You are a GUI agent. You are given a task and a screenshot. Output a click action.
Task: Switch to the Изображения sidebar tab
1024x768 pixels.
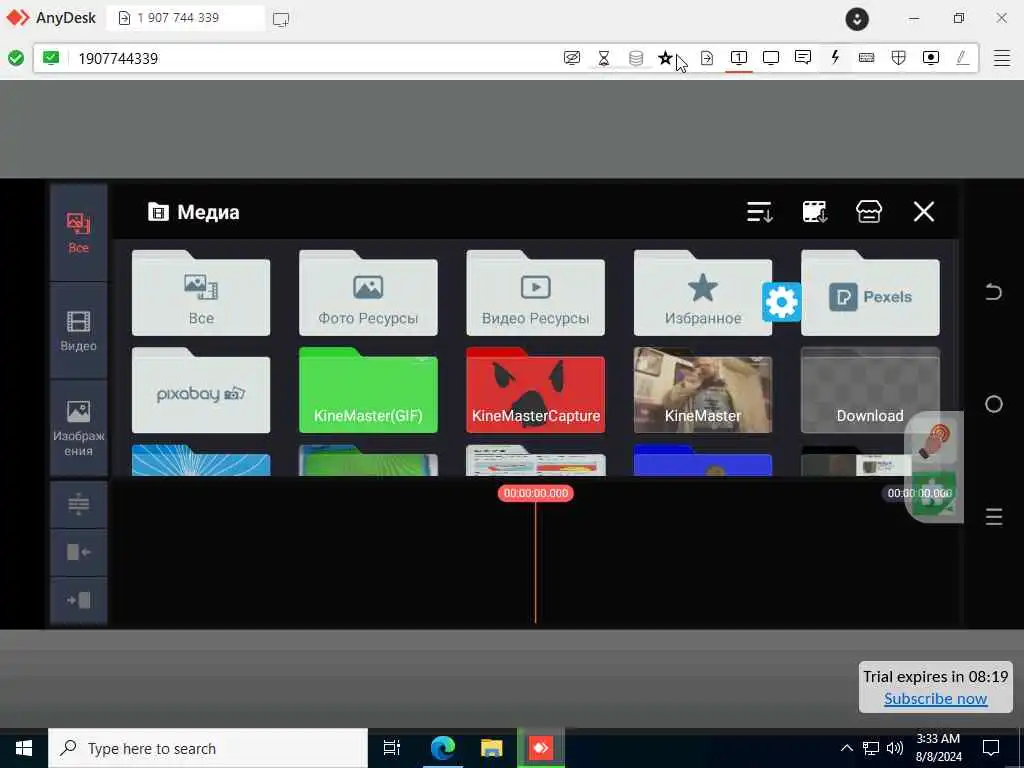pyautogui.click(x=78, y=428)
